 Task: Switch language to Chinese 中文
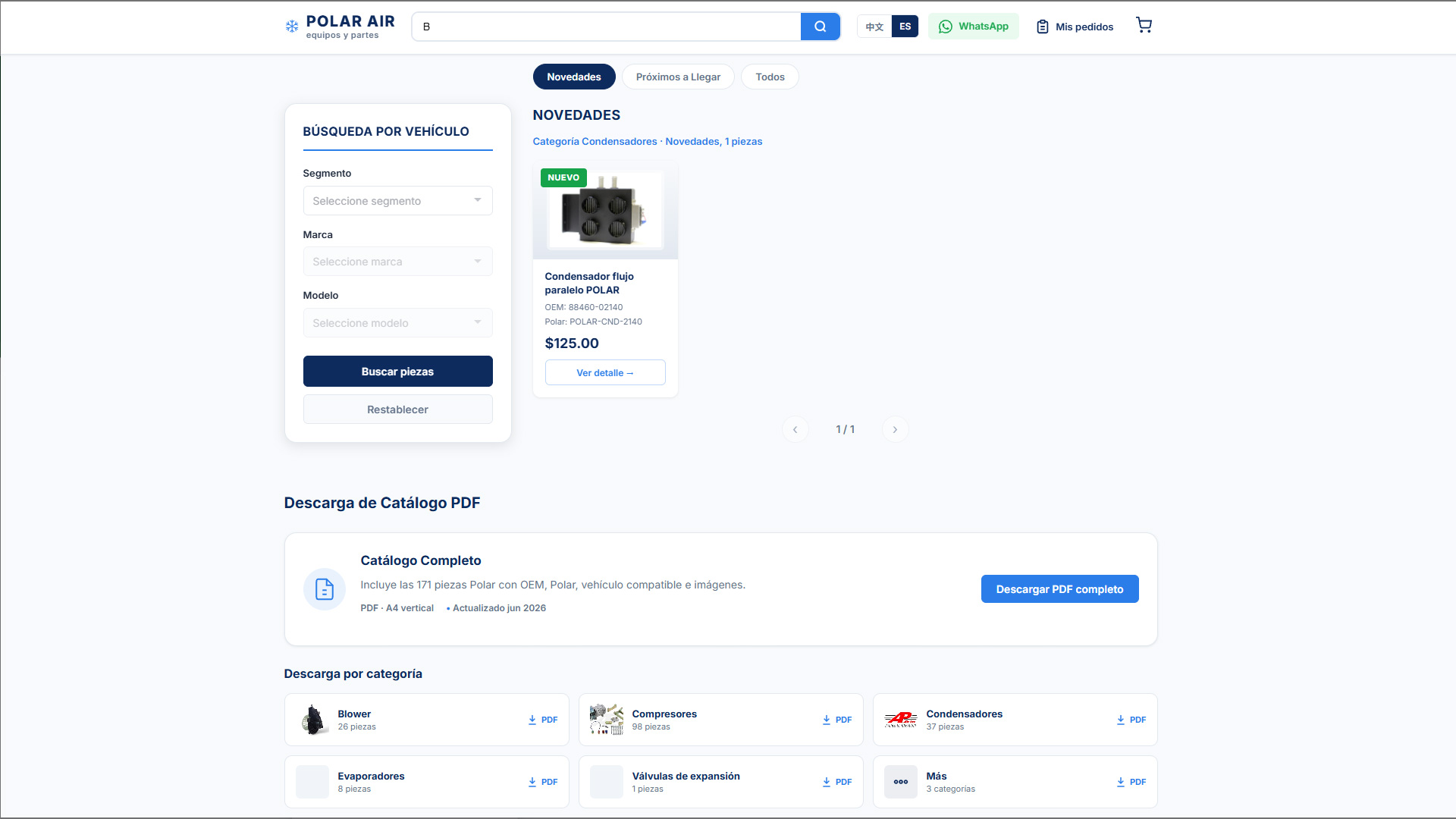click(x=874, y=27)
